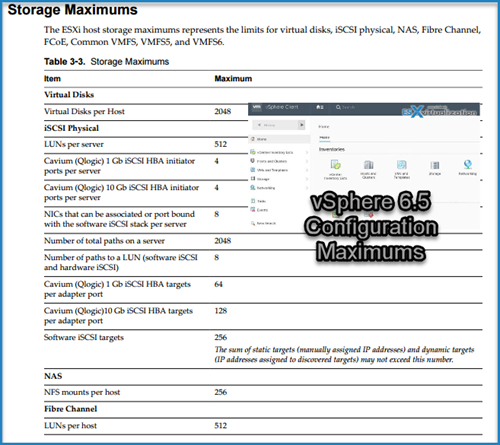The height and width of the screenshot is (445, 500).
Task: Click "NFS mounts per host" row label
Action: 82,392
